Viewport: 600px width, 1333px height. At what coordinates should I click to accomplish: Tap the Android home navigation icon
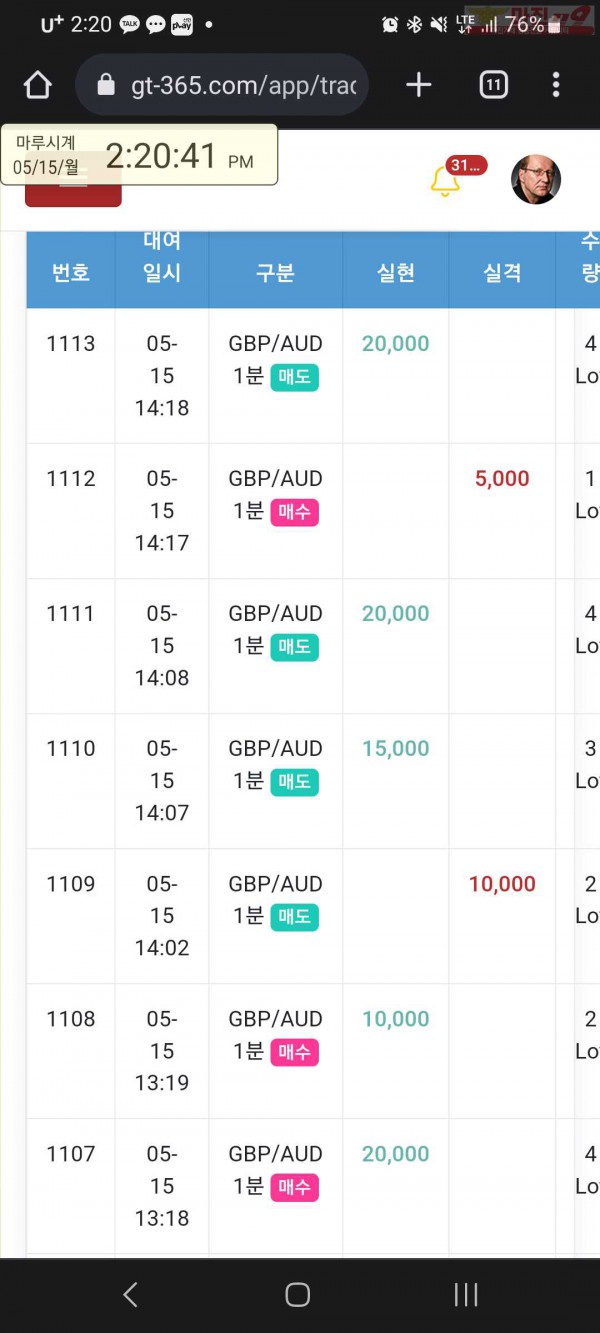point(297,1295)
